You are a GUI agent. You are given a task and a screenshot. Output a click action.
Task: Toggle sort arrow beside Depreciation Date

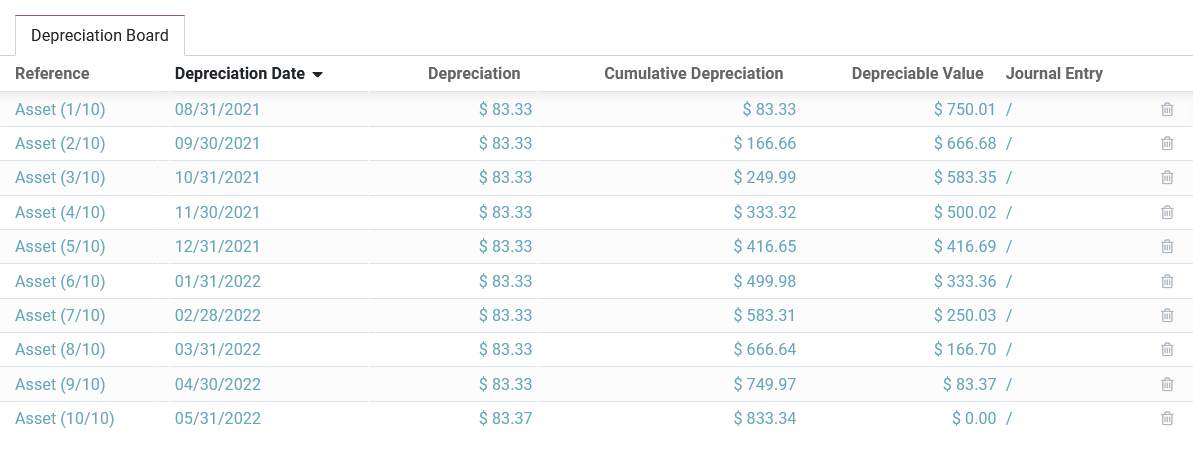coord(318,75)
